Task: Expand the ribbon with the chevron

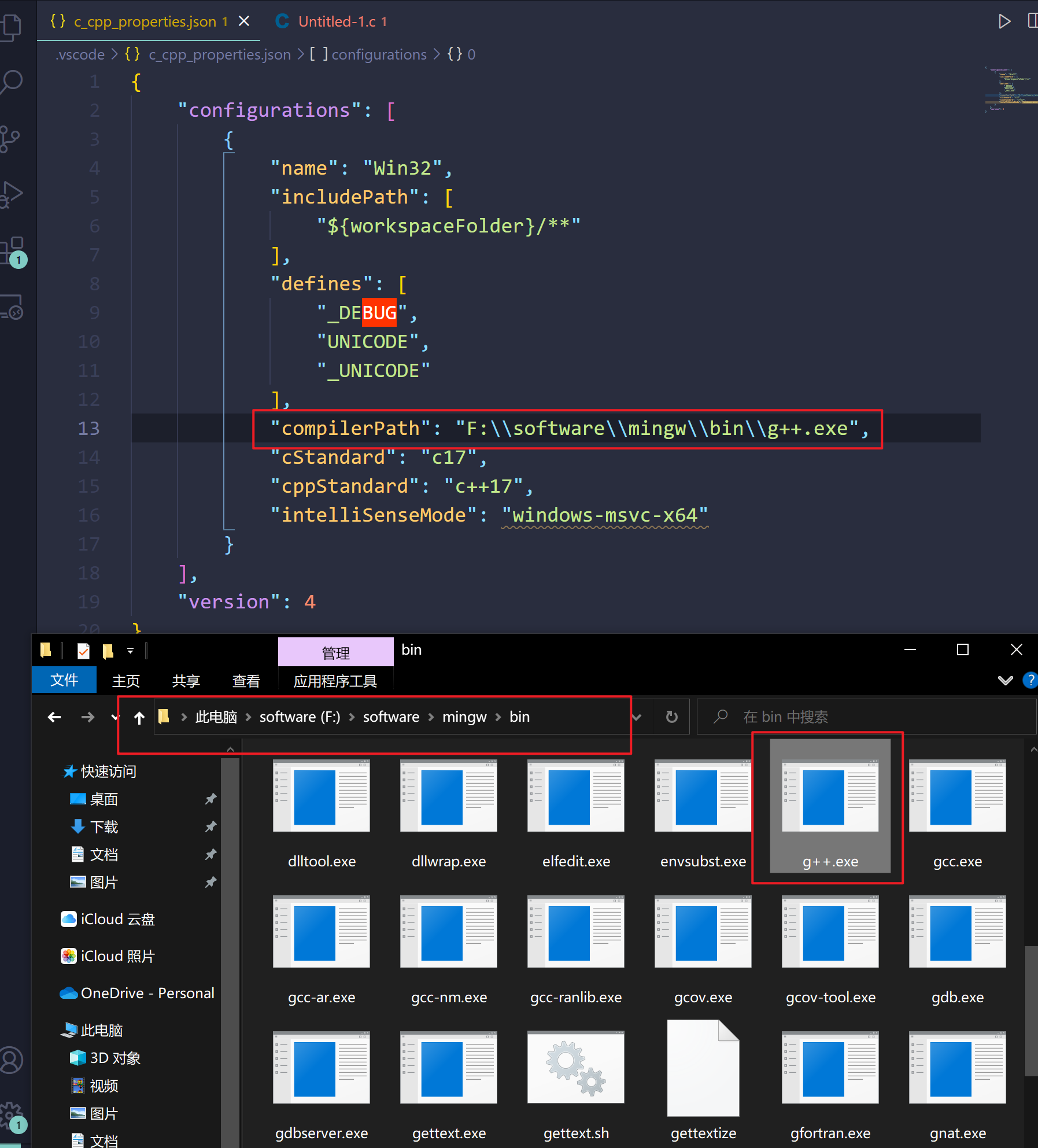Action: coord(1006,680)
